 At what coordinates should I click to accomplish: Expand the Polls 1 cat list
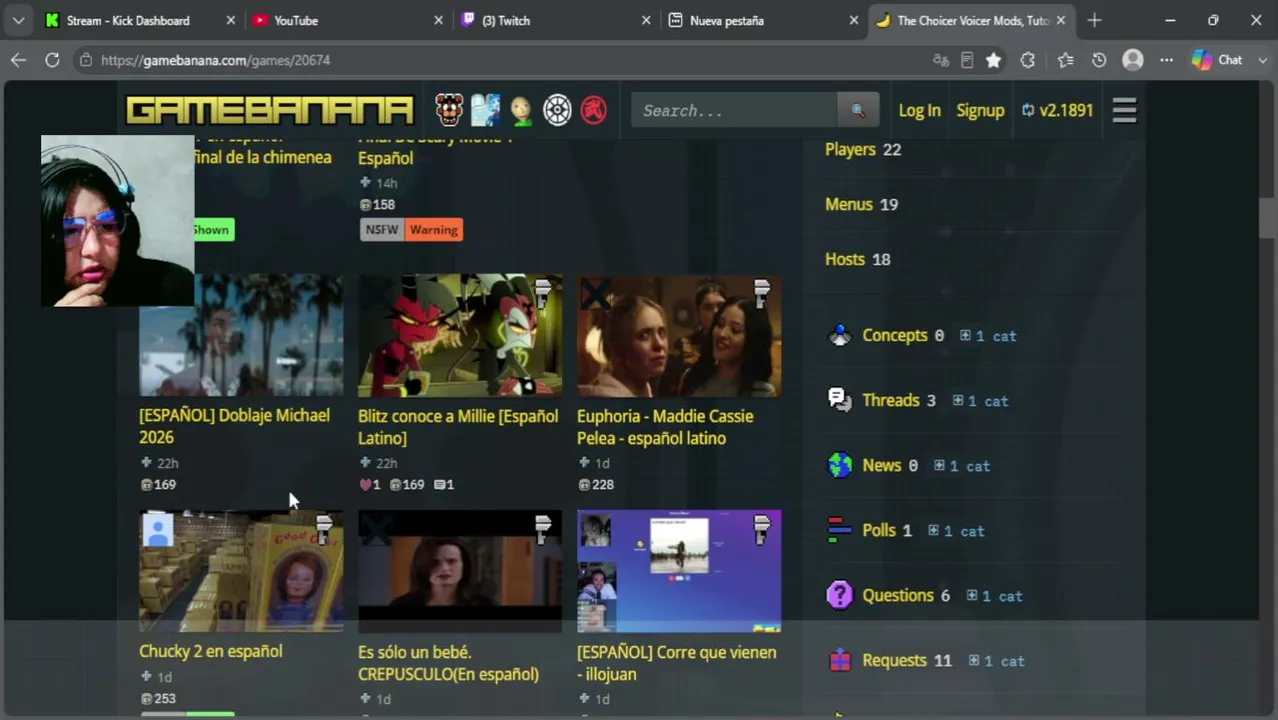pyautogui.click(x=956, y=531)
